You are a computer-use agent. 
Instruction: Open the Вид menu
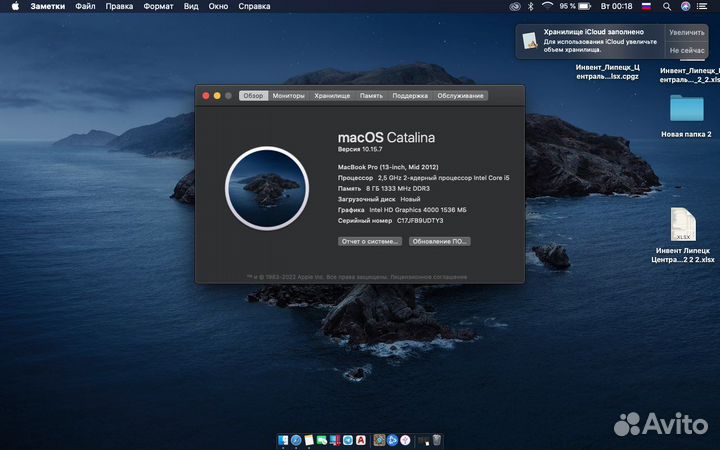click(191, 6)
